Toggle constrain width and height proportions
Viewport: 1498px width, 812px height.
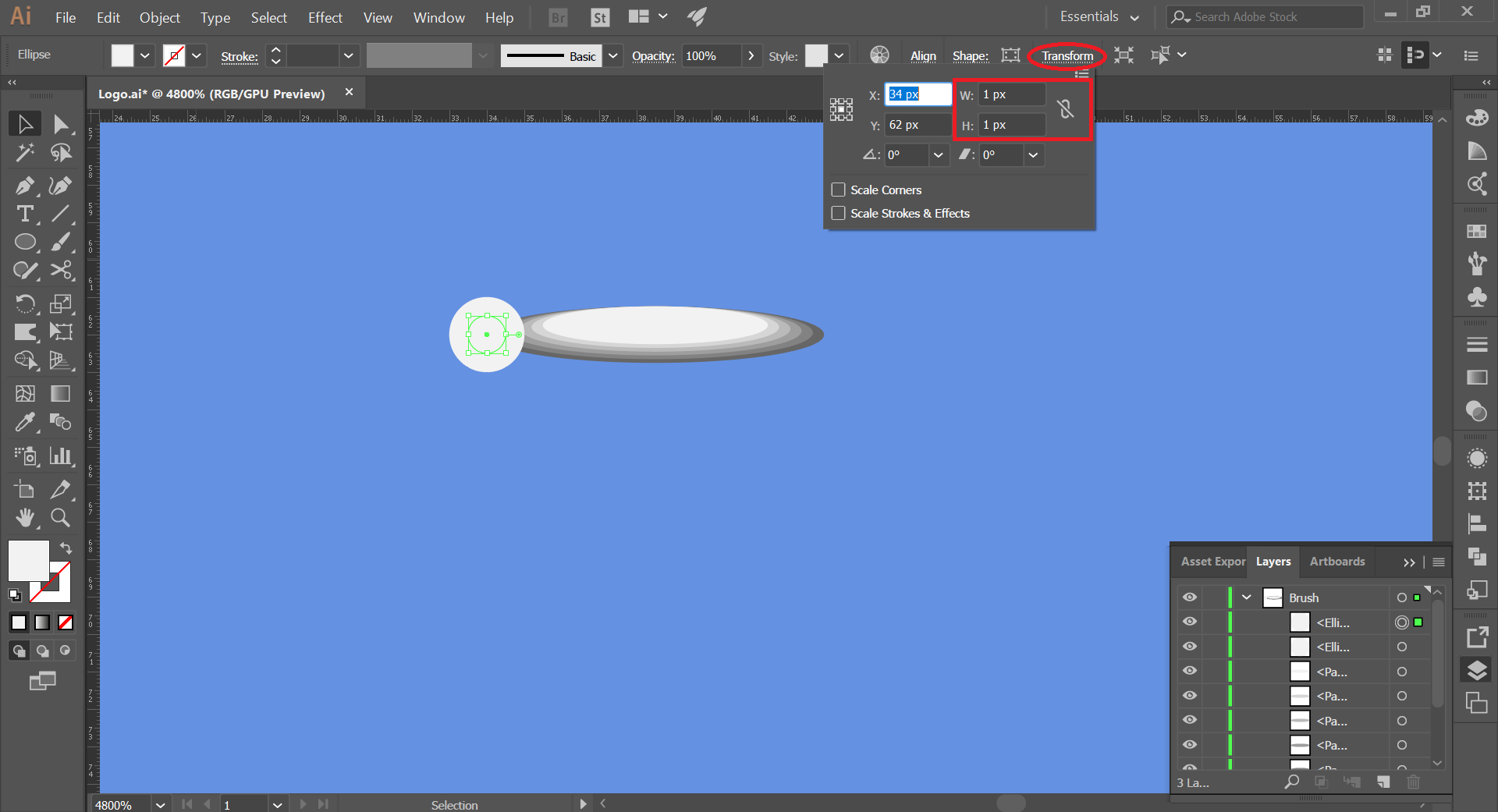click(1066, 109)
